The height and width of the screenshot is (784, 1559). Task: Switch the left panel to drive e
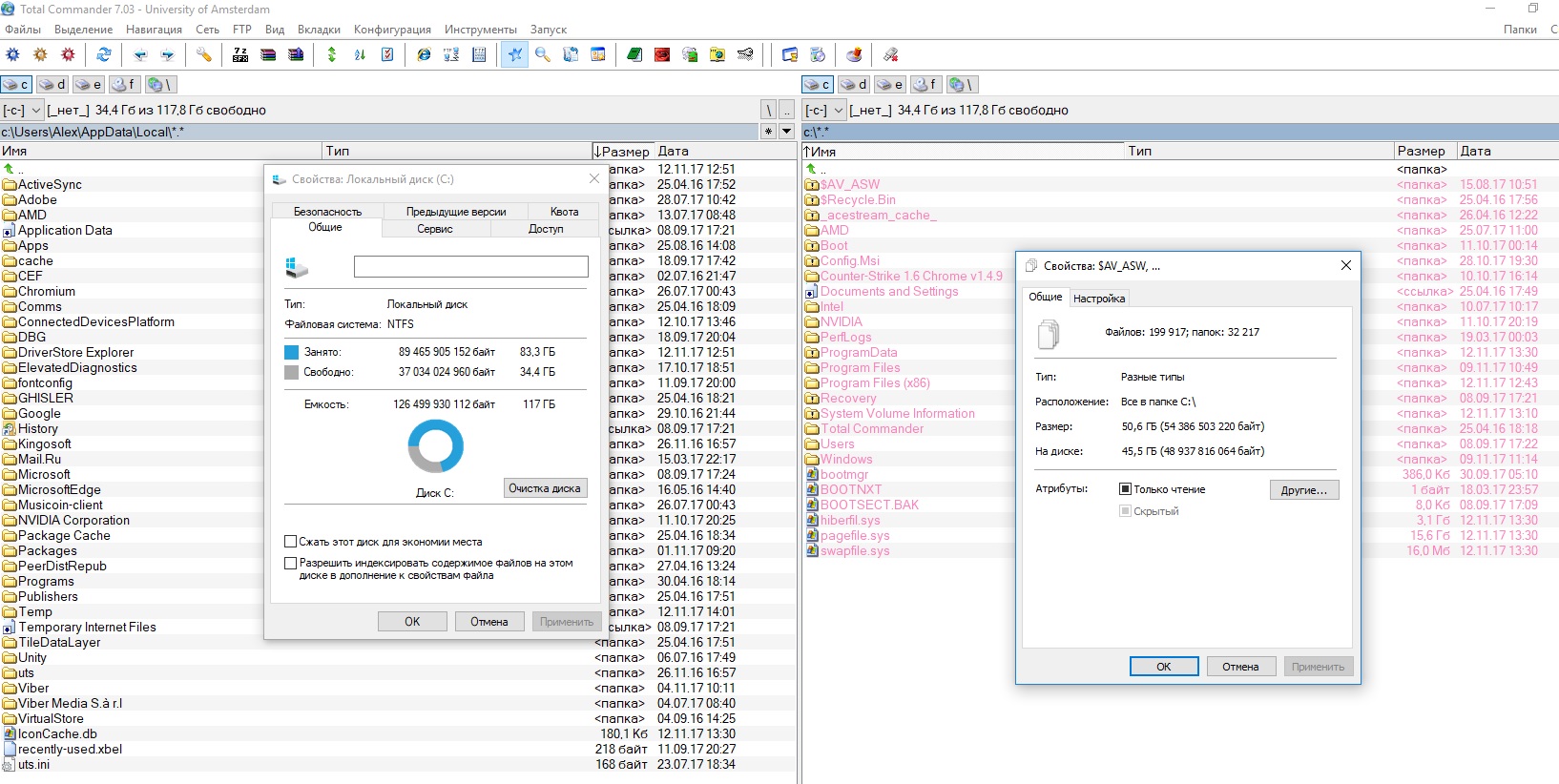89,85
